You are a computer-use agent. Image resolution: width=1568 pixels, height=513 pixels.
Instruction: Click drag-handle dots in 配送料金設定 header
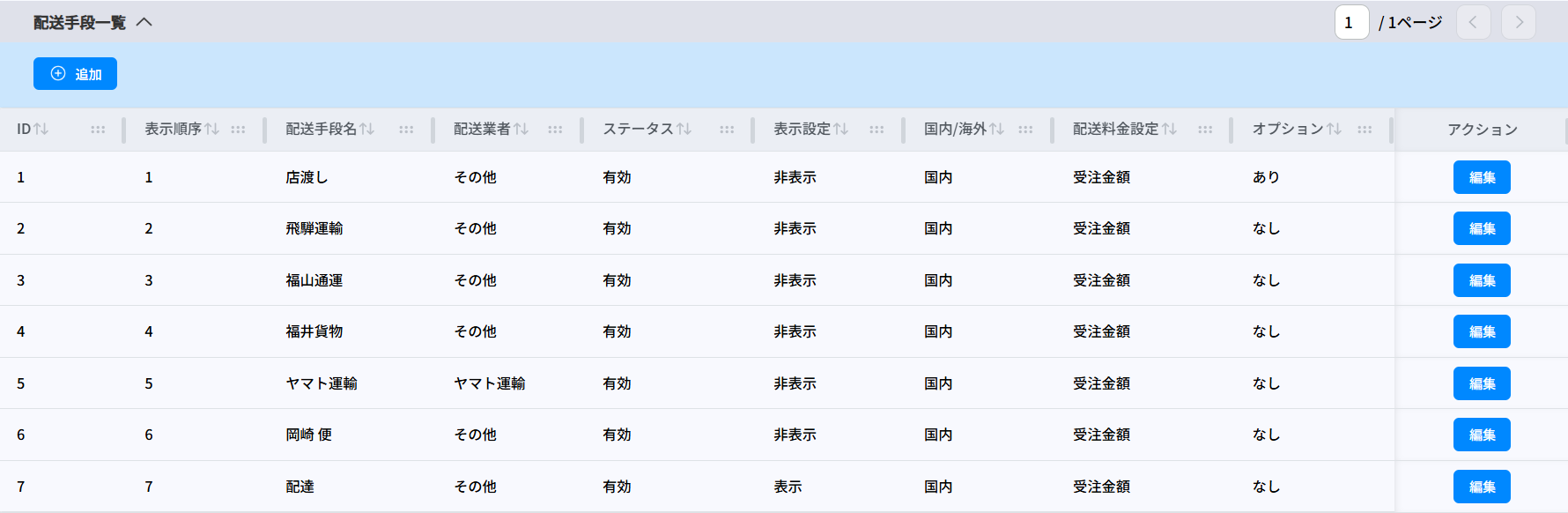1205,130
